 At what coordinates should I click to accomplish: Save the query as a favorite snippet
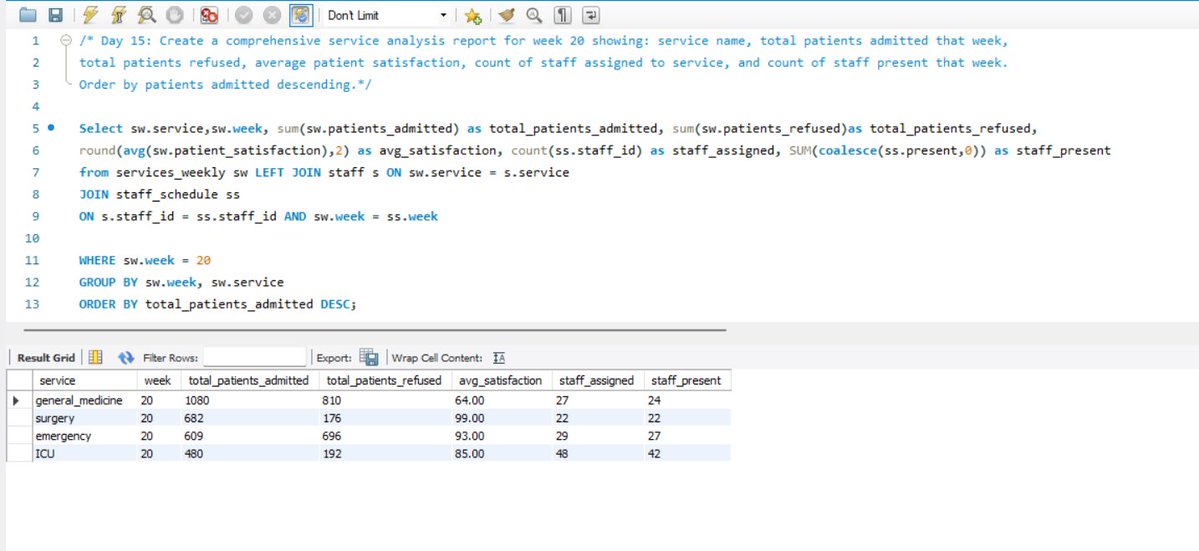pyautogui.click(x=473, y=15)
